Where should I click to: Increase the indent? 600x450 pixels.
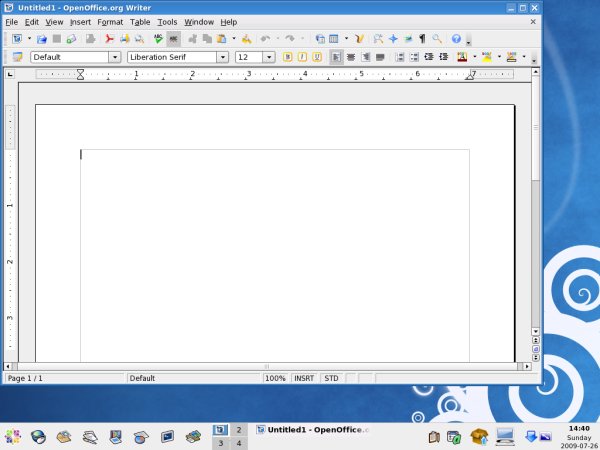tap(443, 57)
